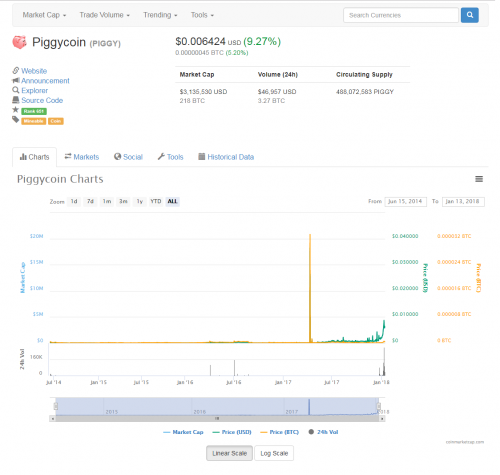This screenshot has height=475, width=500.
Task: Select the ALL zoom range
Action: point(172,201)
